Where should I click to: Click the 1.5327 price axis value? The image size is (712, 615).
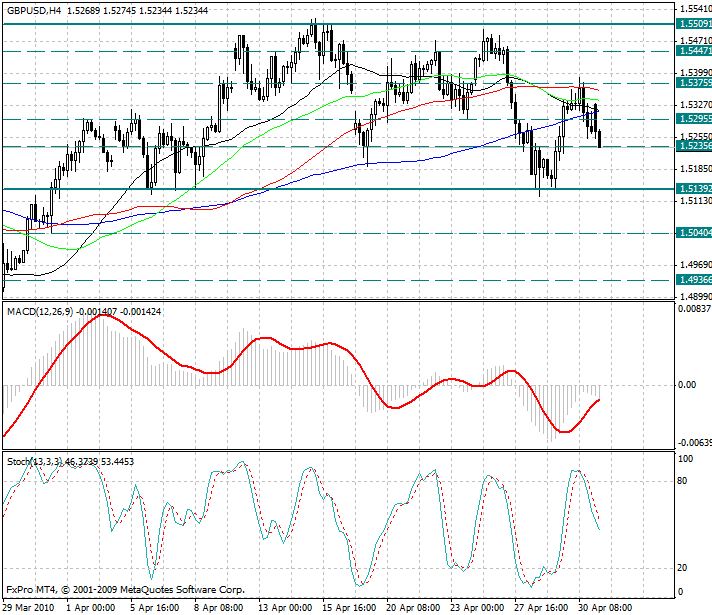(696, 105)
